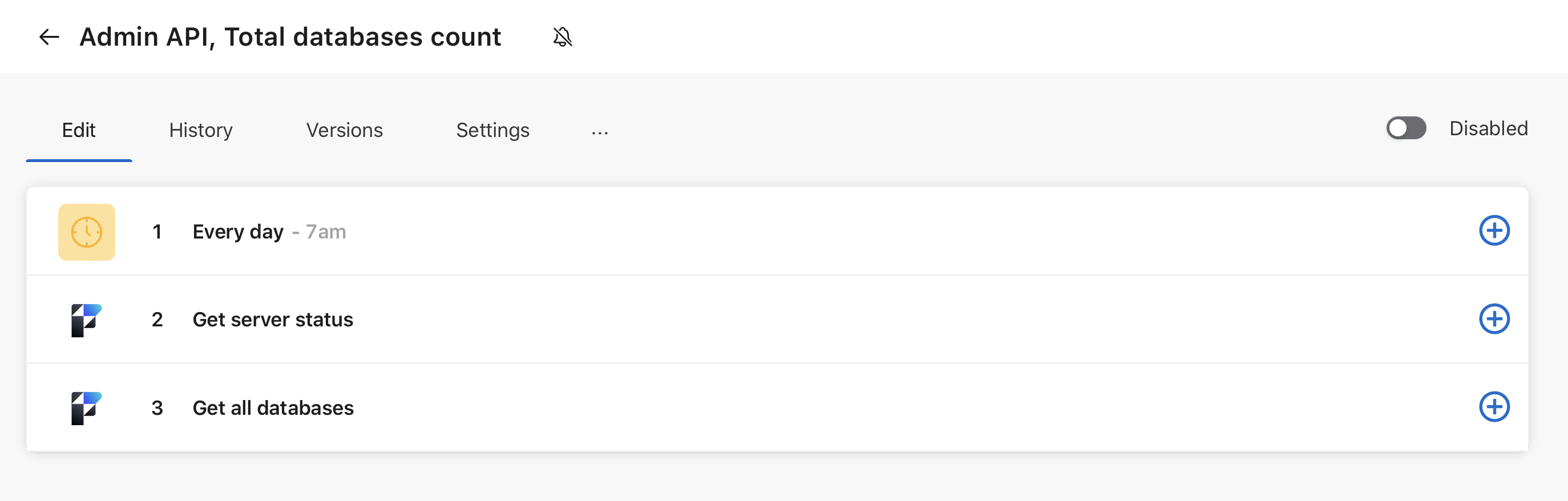Switch to the Versions tab

(x=345, y=130)
